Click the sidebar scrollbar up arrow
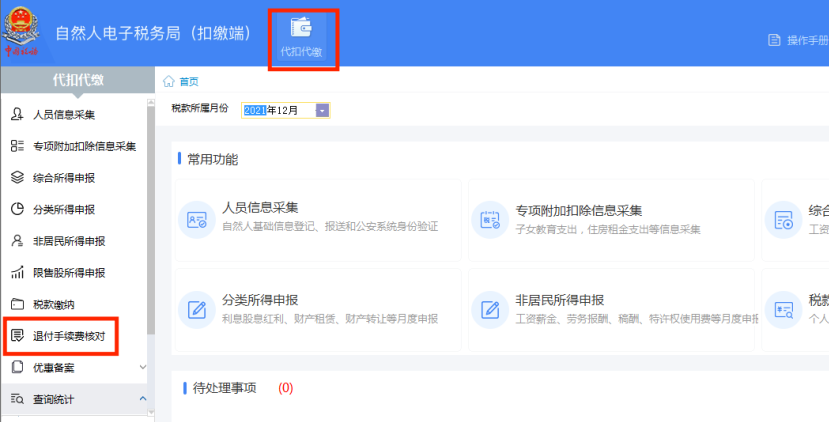Screen dimensions: 829x422 (x=151, y=103)
